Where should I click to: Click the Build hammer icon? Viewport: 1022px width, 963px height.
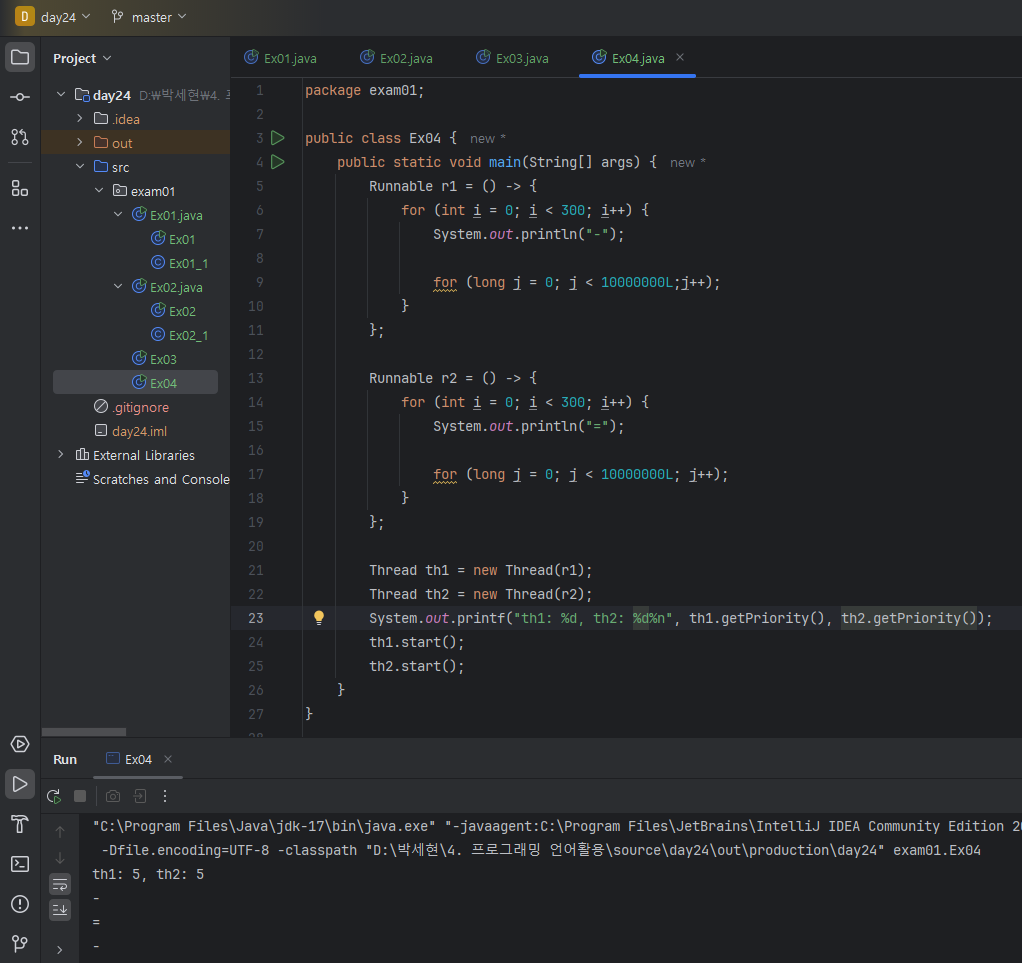[x=20, y=824]
